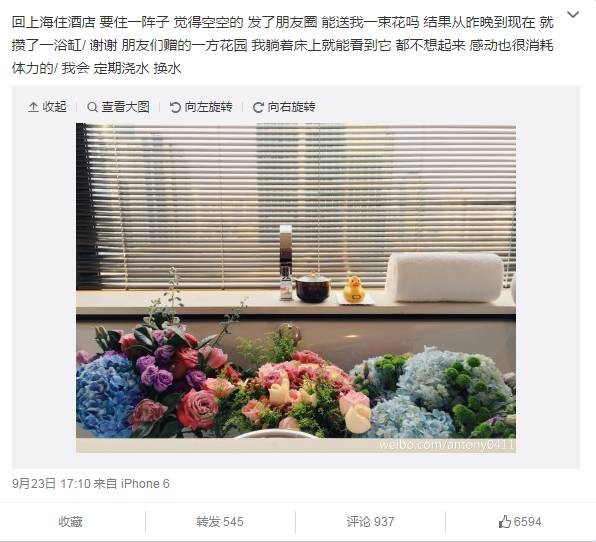Like the post with thumbs-up icon
Viewport: 596px width, 542px height.
click(504, 521)
